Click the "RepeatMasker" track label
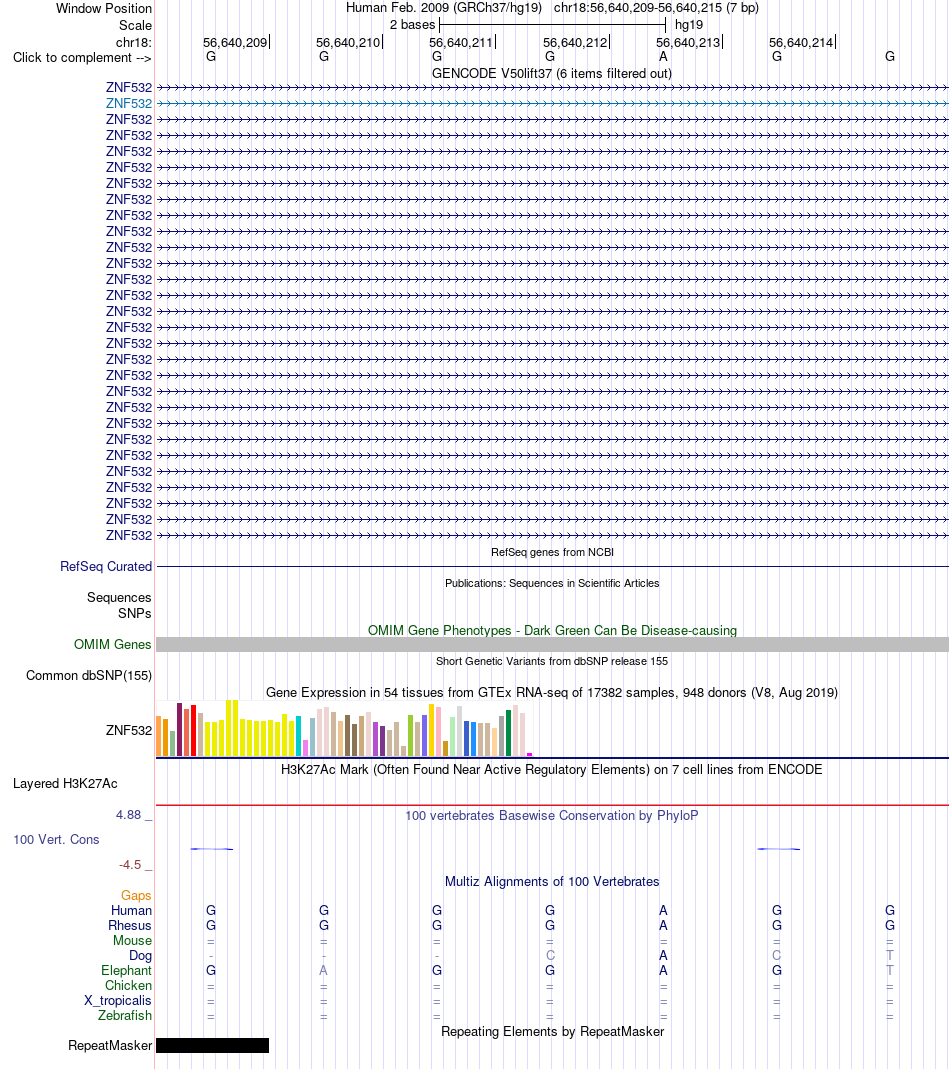Viewport: 950px width, 1069px height. (110, 1045)
